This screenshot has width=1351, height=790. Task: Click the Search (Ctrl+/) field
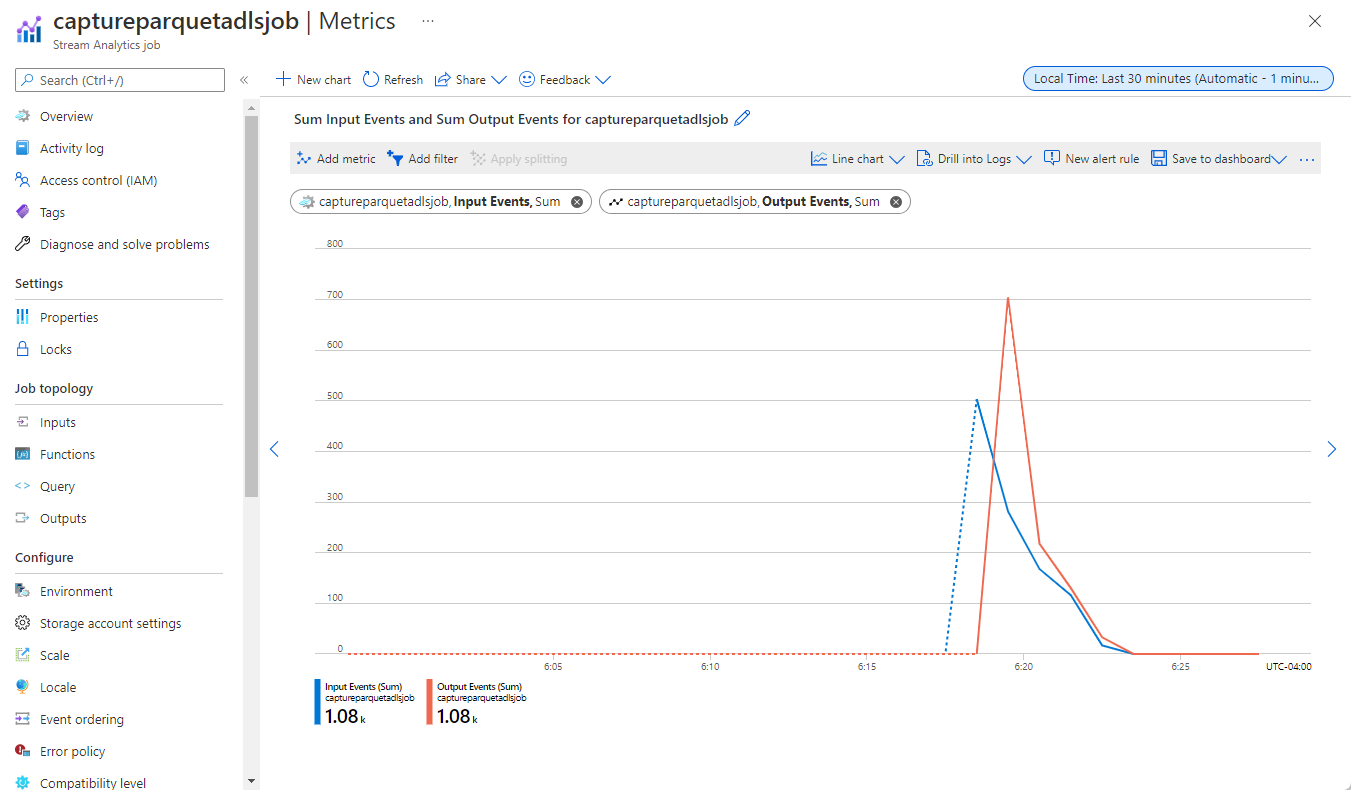click(119, 79)
